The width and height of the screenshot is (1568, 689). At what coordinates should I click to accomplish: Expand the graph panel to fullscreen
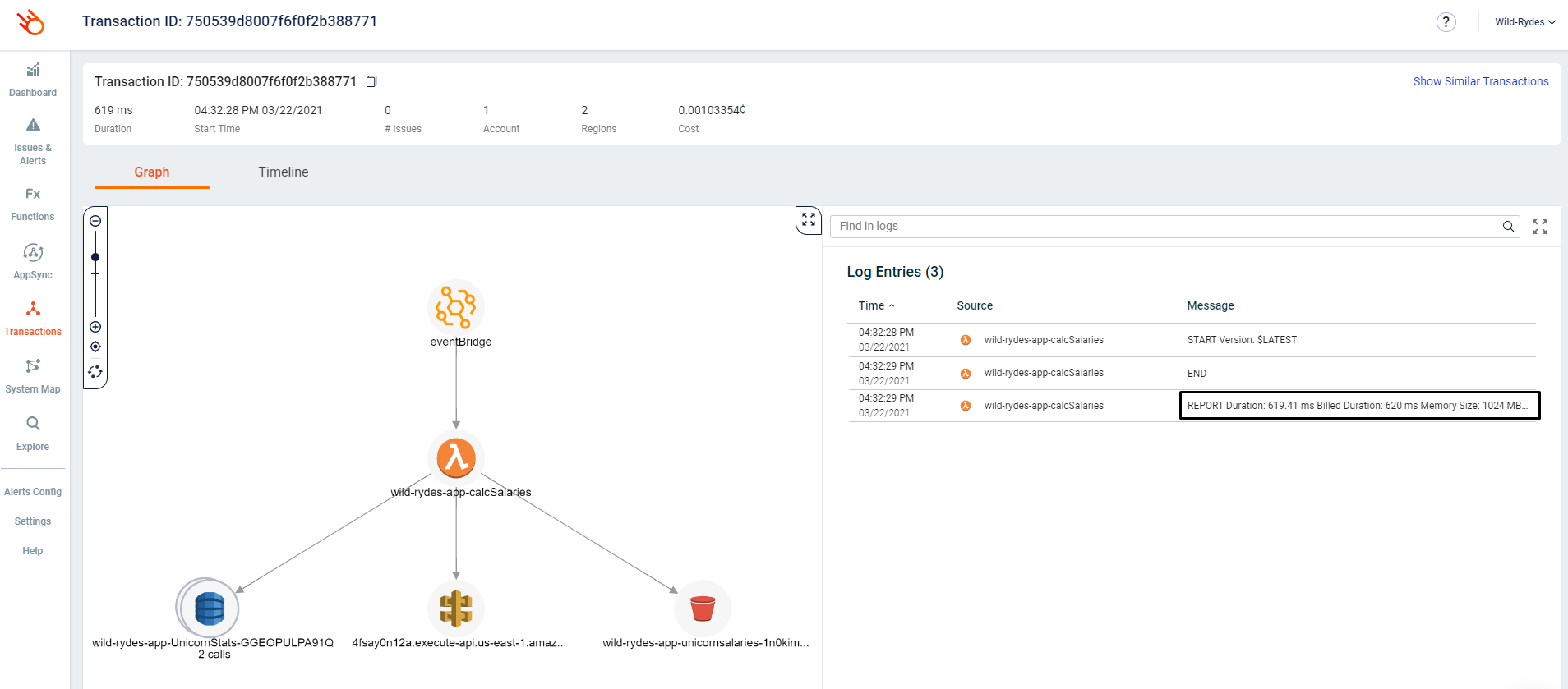(x=809, y=220)
